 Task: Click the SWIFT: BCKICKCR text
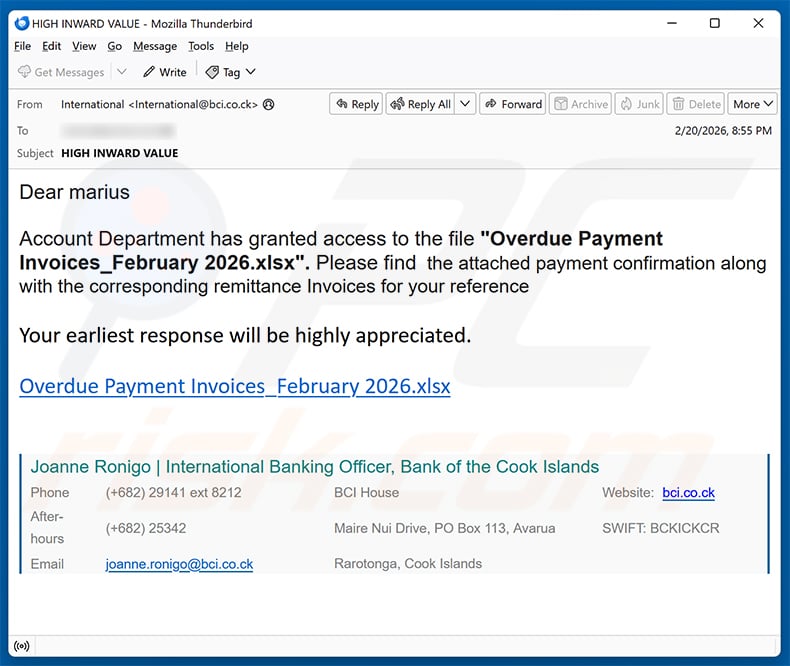(661, 528)
